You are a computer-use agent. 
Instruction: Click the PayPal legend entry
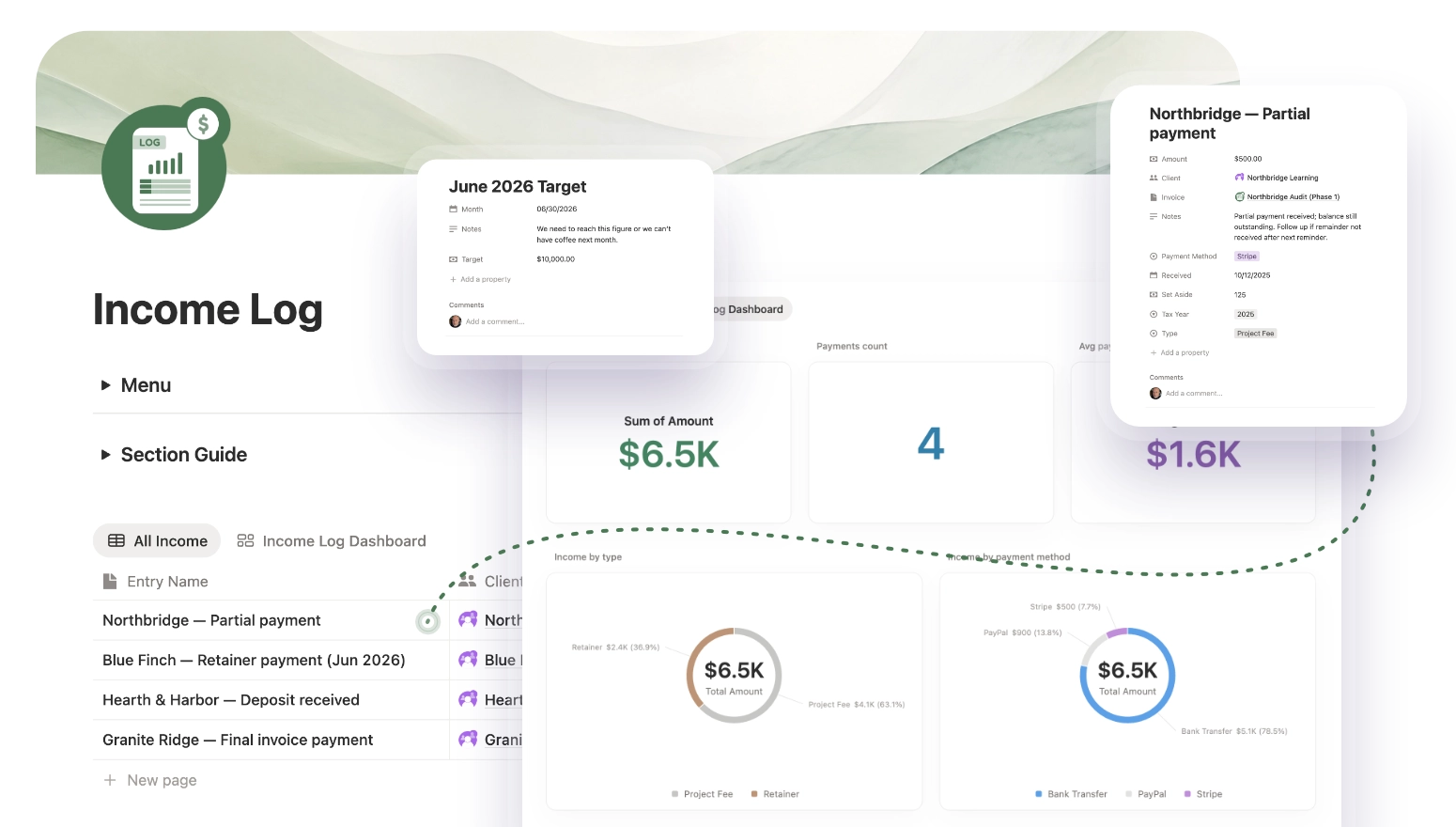click(x=1146, y=794)
